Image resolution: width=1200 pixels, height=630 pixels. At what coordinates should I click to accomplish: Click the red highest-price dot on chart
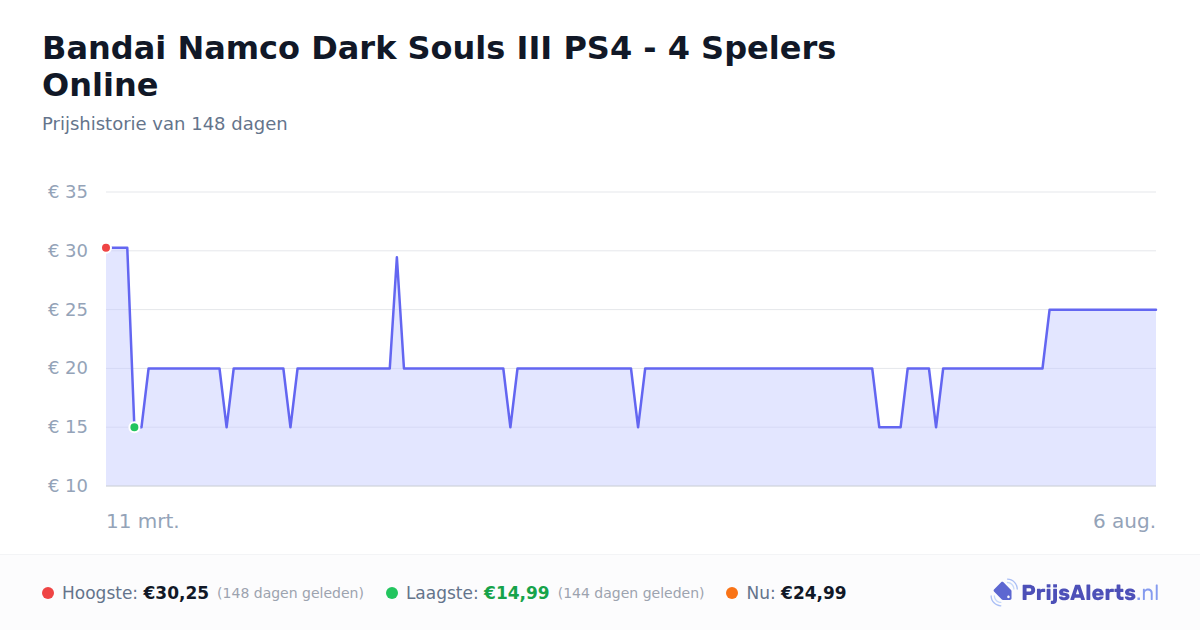pos(106,248)
